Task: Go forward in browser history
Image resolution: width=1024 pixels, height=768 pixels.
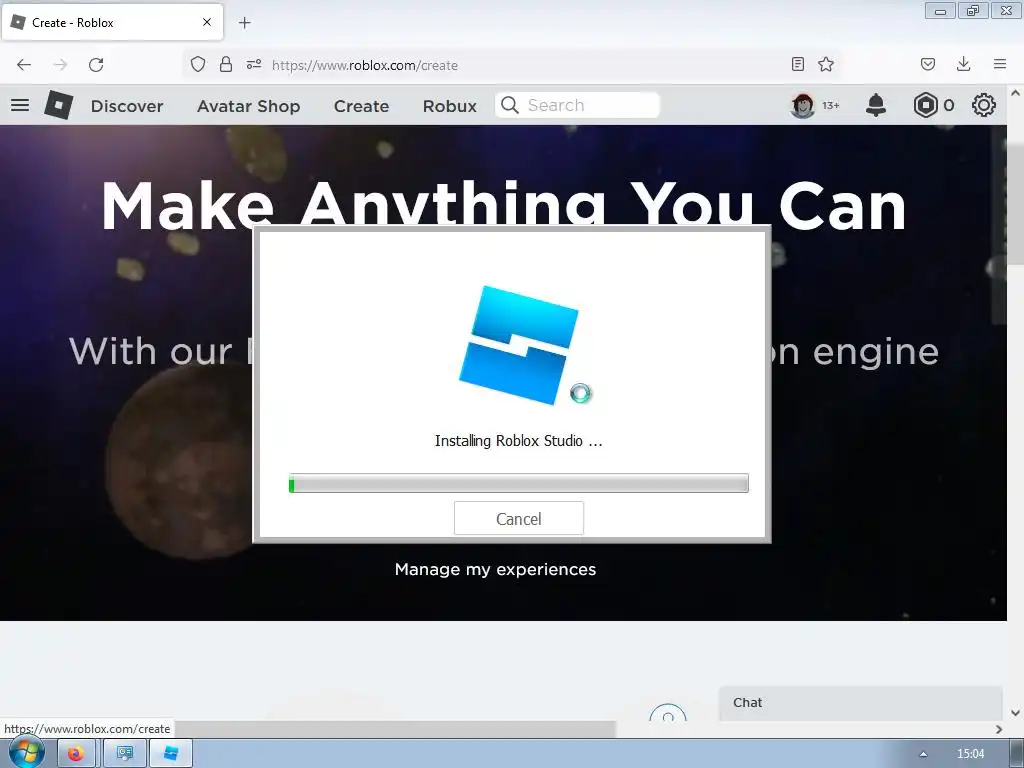Action: [x=60, y=65]
